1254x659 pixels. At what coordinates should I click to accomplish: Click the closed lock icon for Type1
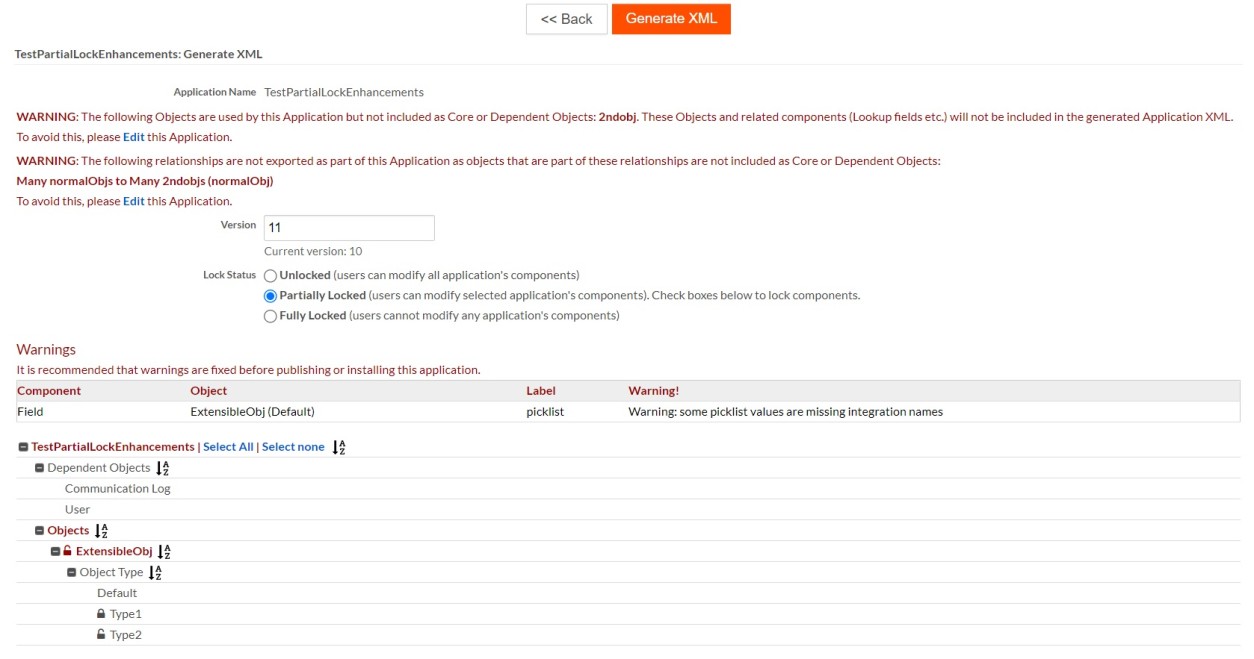pyautogui.click(x=101, y=614)
